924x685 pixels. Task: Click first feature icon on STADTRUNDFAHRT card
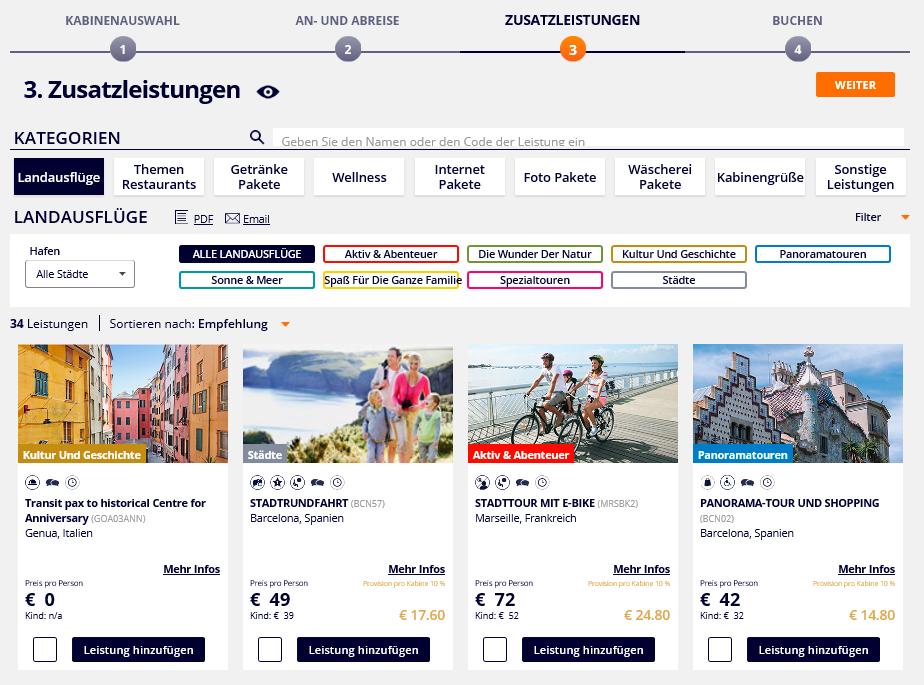(x=258, y=483)
